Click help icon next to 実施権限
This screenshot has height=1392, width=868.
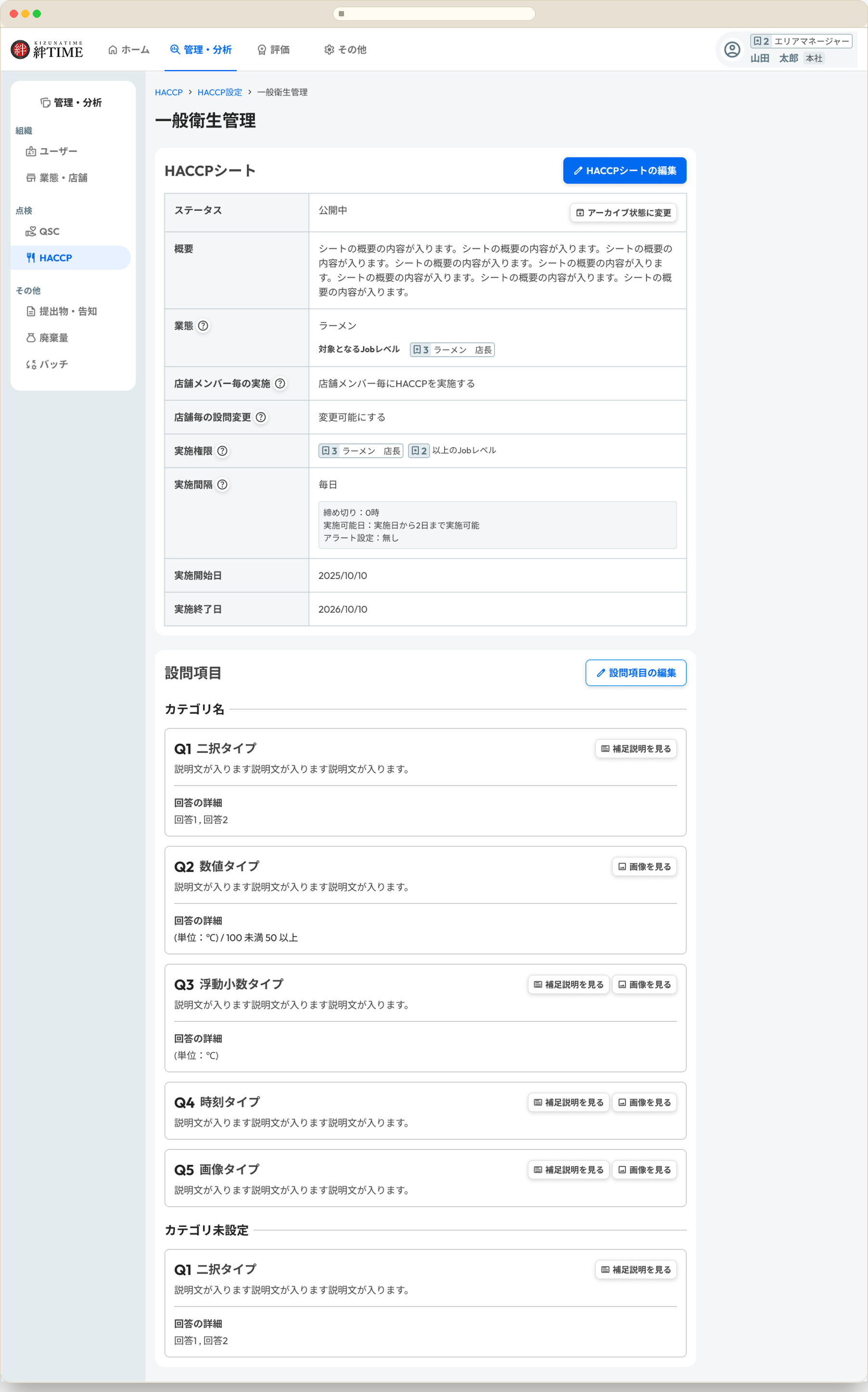click(x=222, y=451)
